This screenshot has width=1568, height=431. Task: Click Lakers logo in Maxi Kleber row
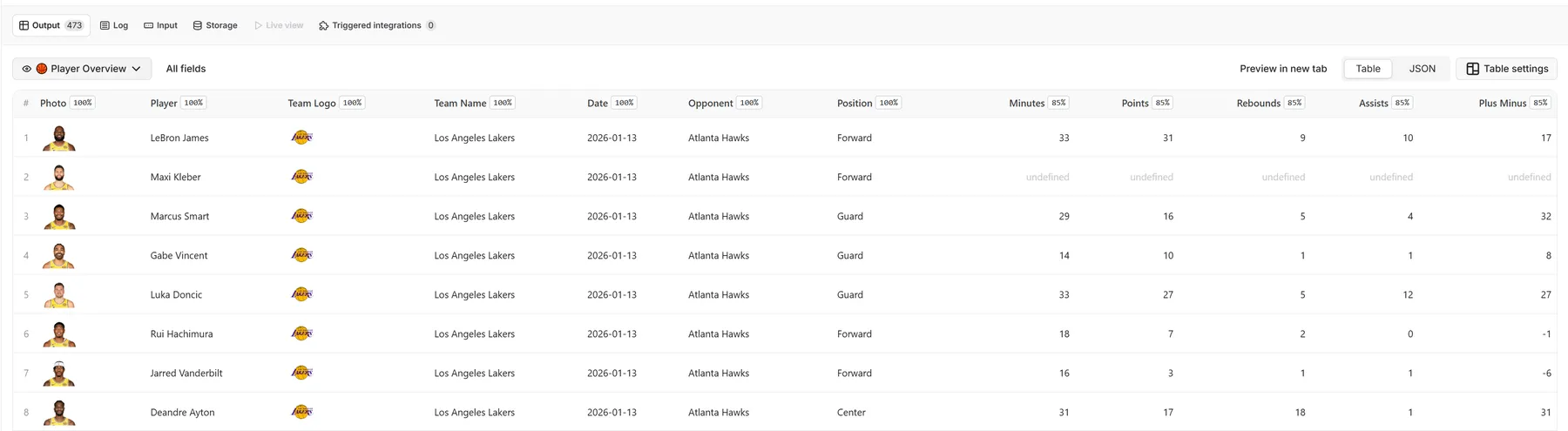click(x=301, y=177)
